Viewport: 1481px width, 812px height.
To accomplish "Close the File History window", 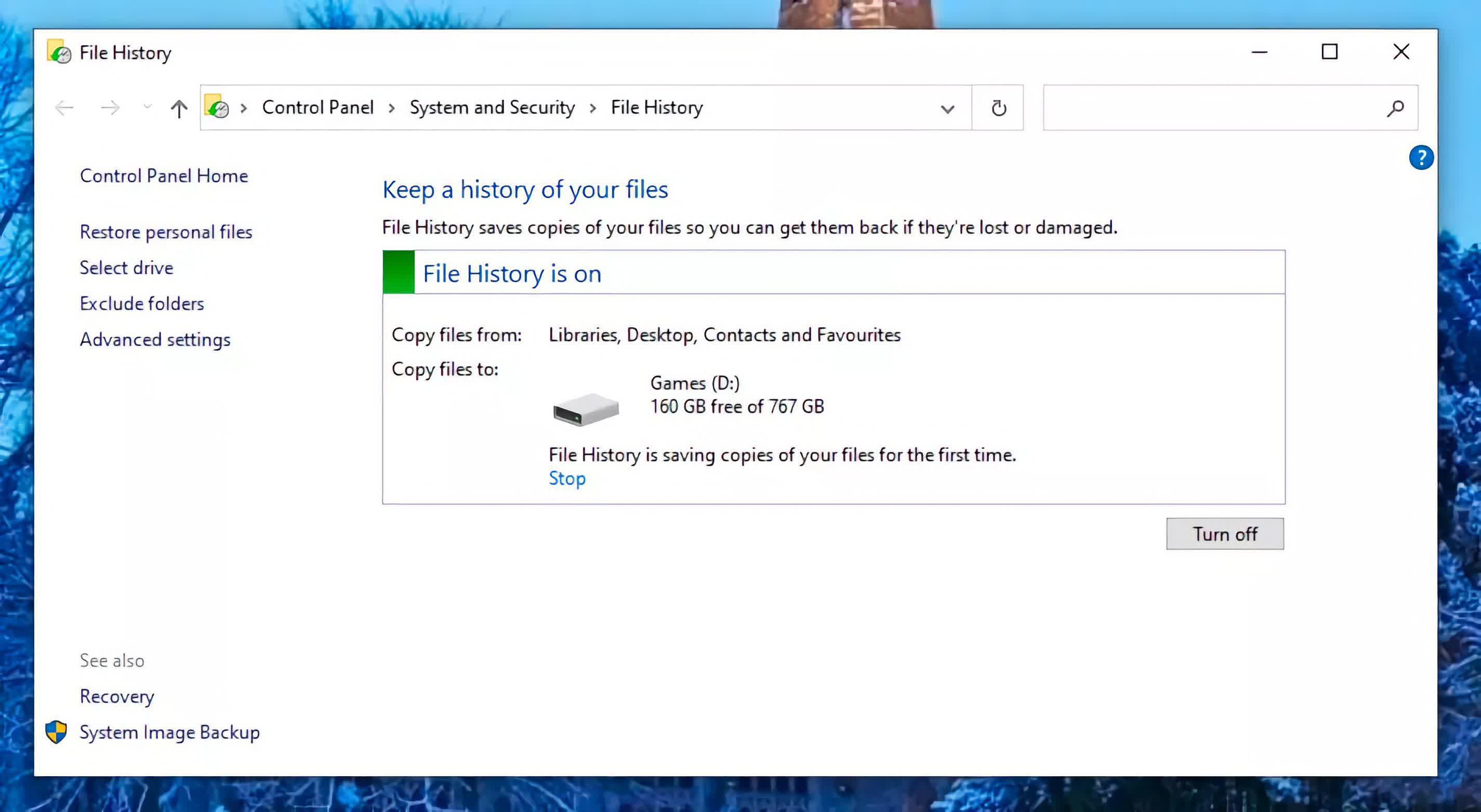I will [1401, 52].
